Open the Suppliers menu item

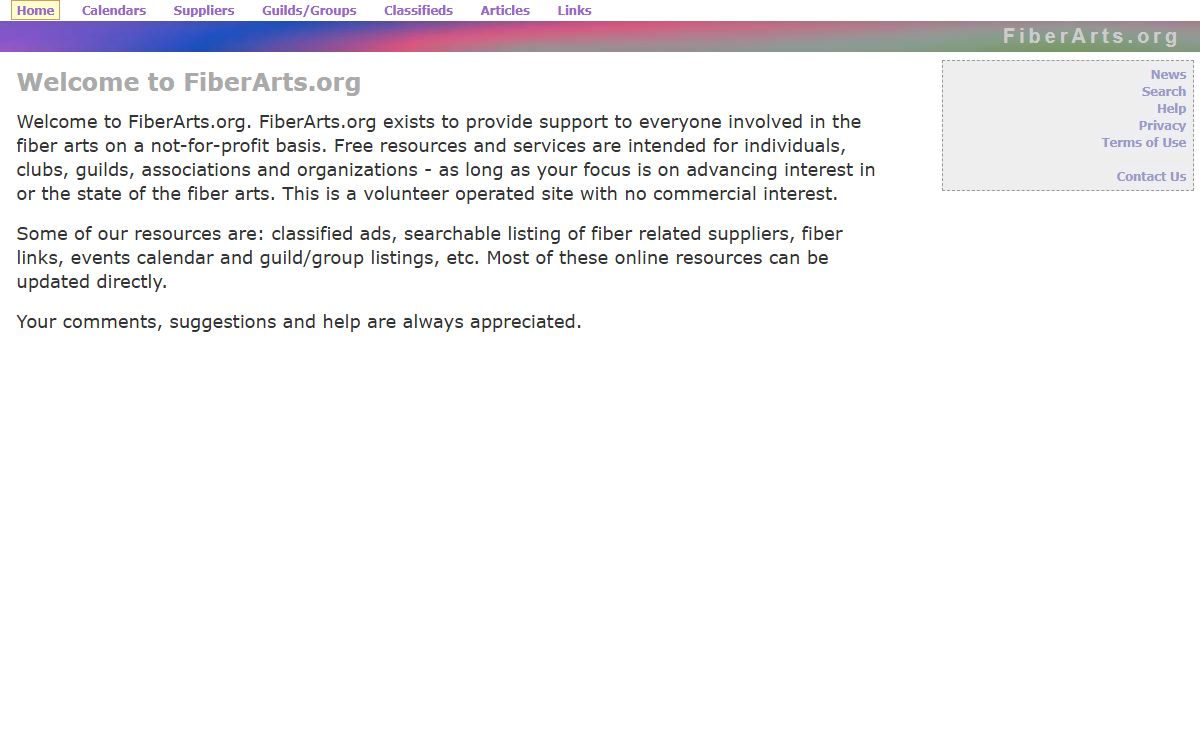(204, 11)
